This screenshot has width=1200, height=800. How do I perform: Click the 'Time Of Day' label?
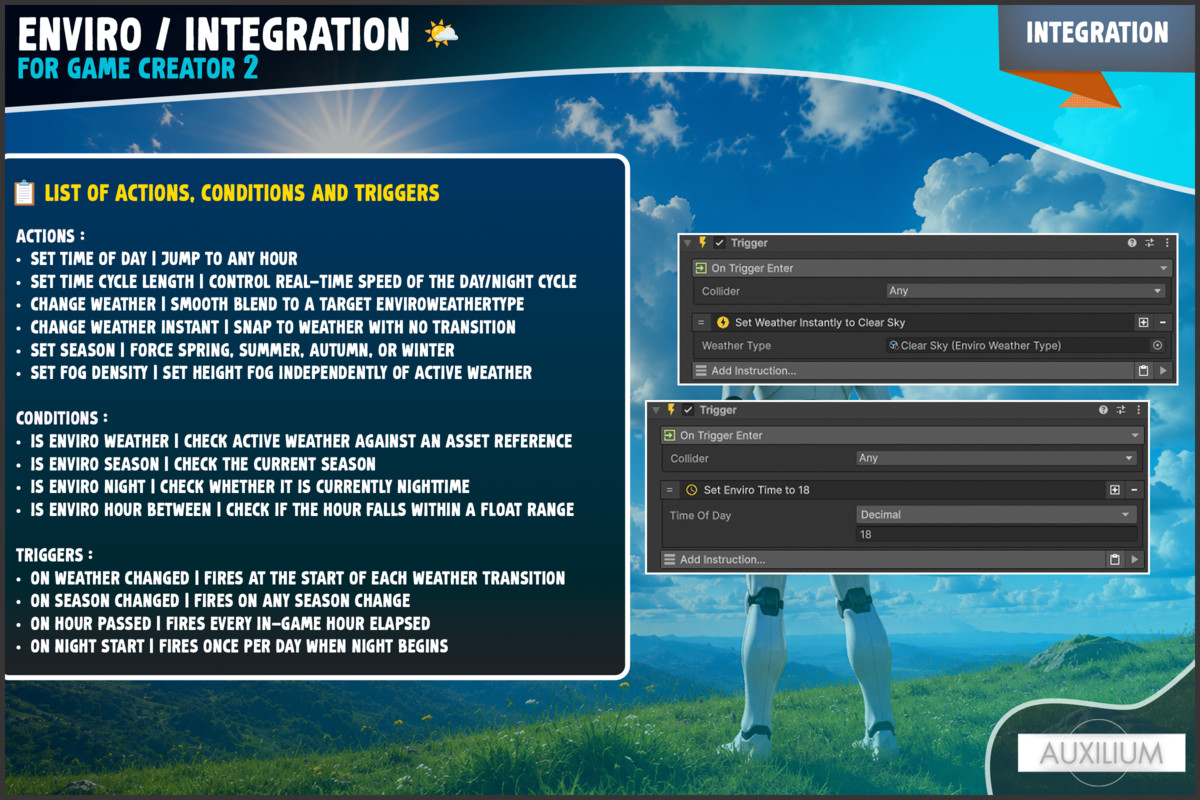click(700, 515)
